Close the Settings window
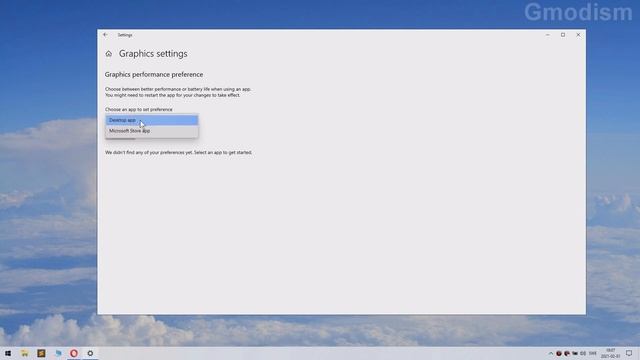Screen dimensions: 640x360 (x=578, y=35)
